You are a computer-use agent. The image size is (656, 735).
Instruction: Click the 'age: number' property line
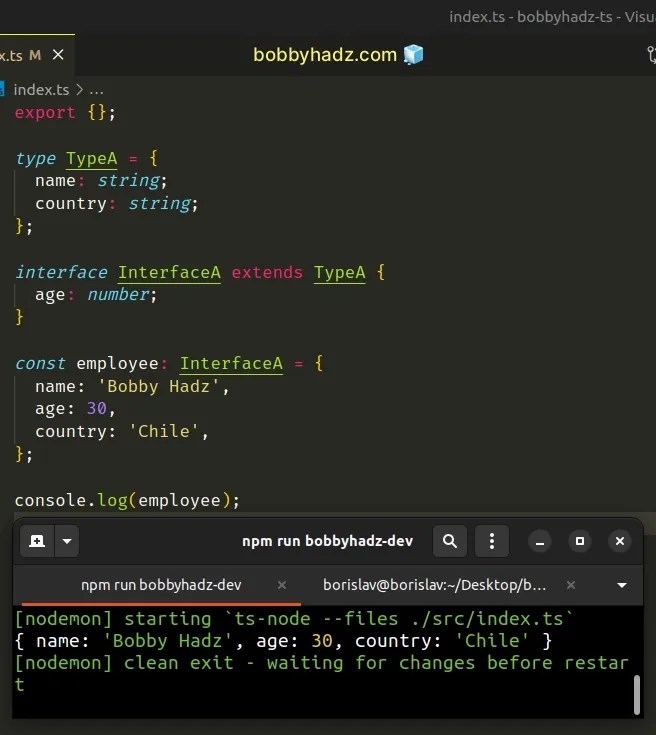pyautogui.click(x=96, y=295)
